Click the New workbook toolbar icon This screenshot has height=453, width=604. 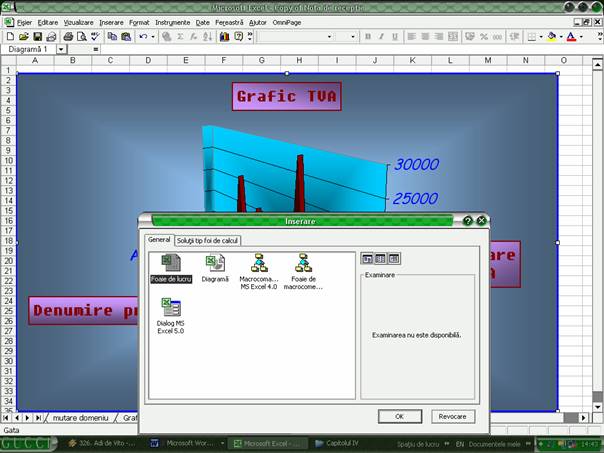(10, 37)
